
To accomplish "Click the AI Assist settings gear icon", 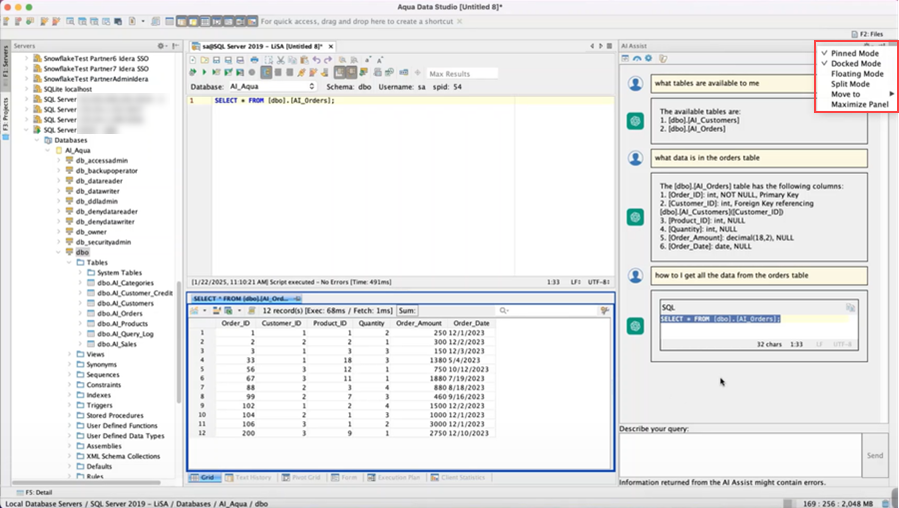I will click(x=648, y=58).
